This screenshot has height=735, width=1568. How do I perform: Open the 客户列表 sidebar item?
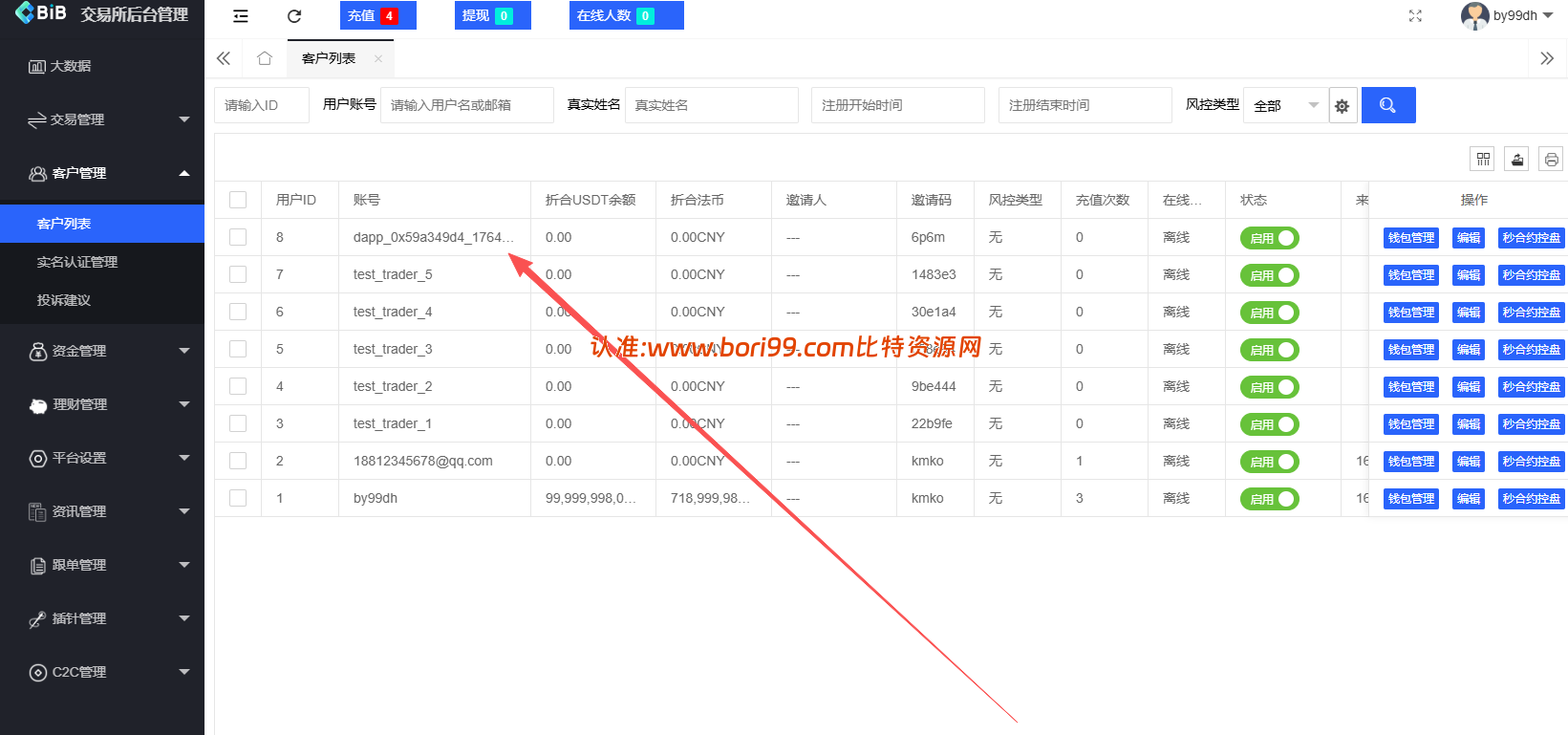click(102, 224)
